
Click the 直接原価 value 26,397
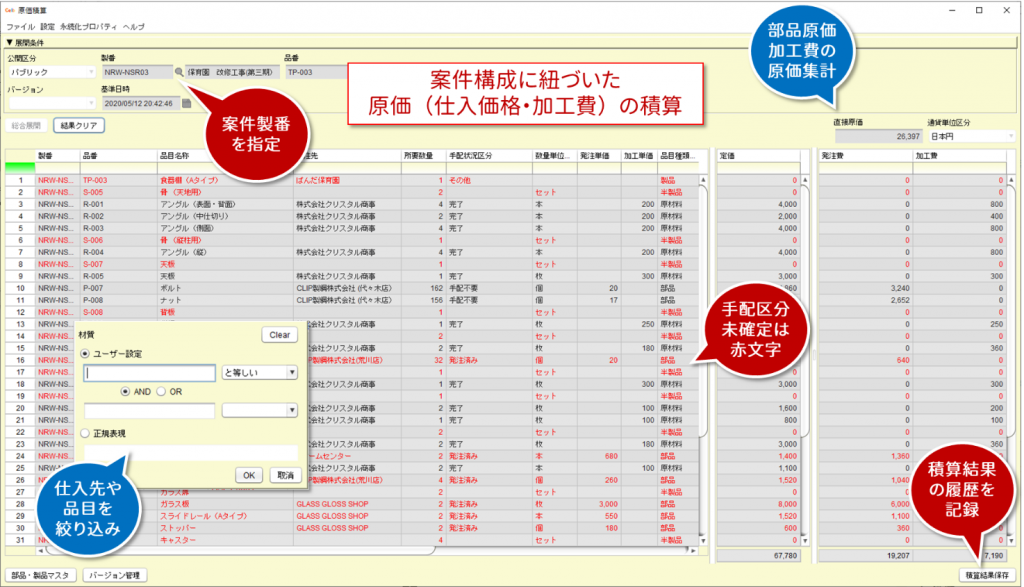click(x=878, y=136)
